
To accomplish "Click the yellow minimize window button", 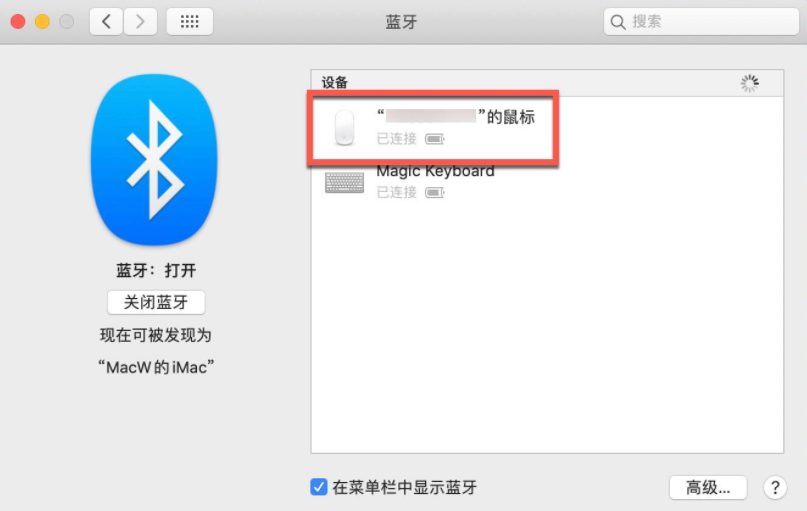I will (x=42, y=22).
